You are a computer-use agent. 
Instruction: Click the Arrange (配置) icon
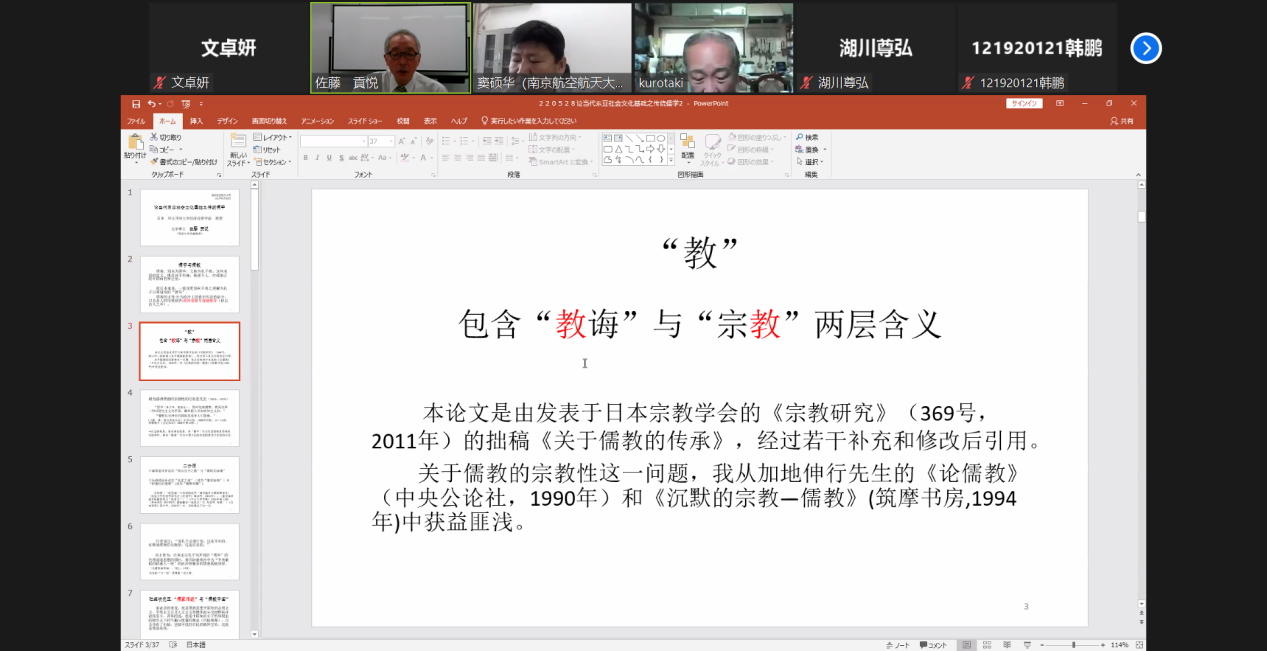click(688, 146)
